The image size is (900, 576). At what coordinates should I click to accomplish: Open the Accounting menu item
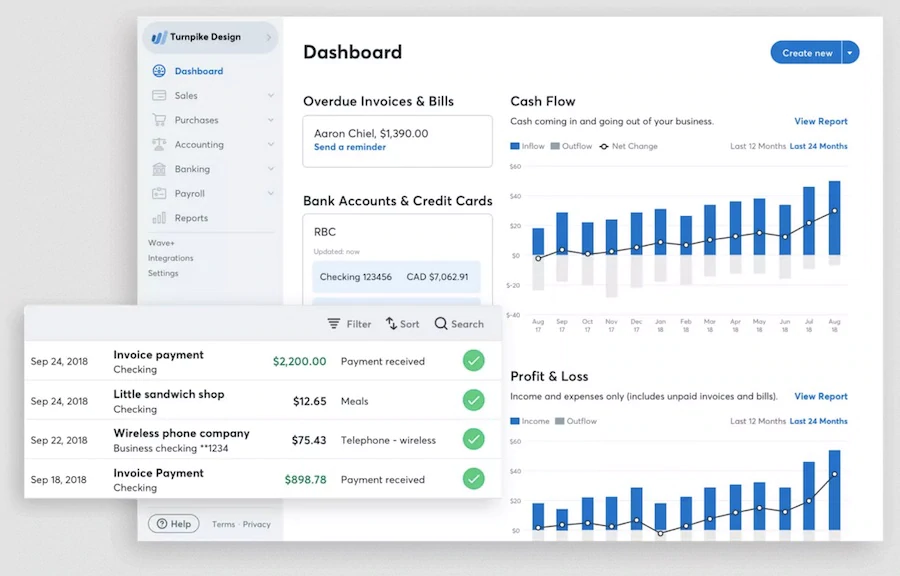click(199, 145)
